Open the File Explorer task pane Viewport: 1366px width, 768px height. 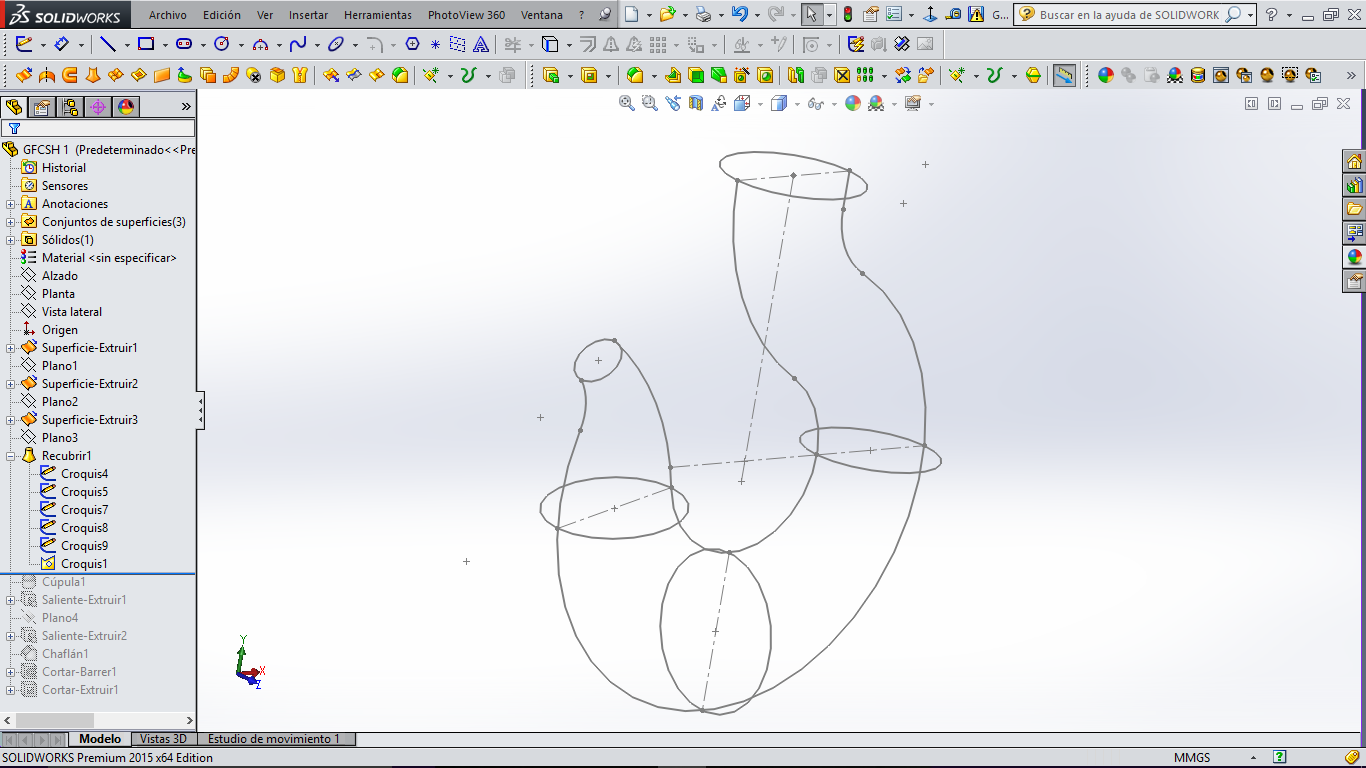(x=1354, y=209)
